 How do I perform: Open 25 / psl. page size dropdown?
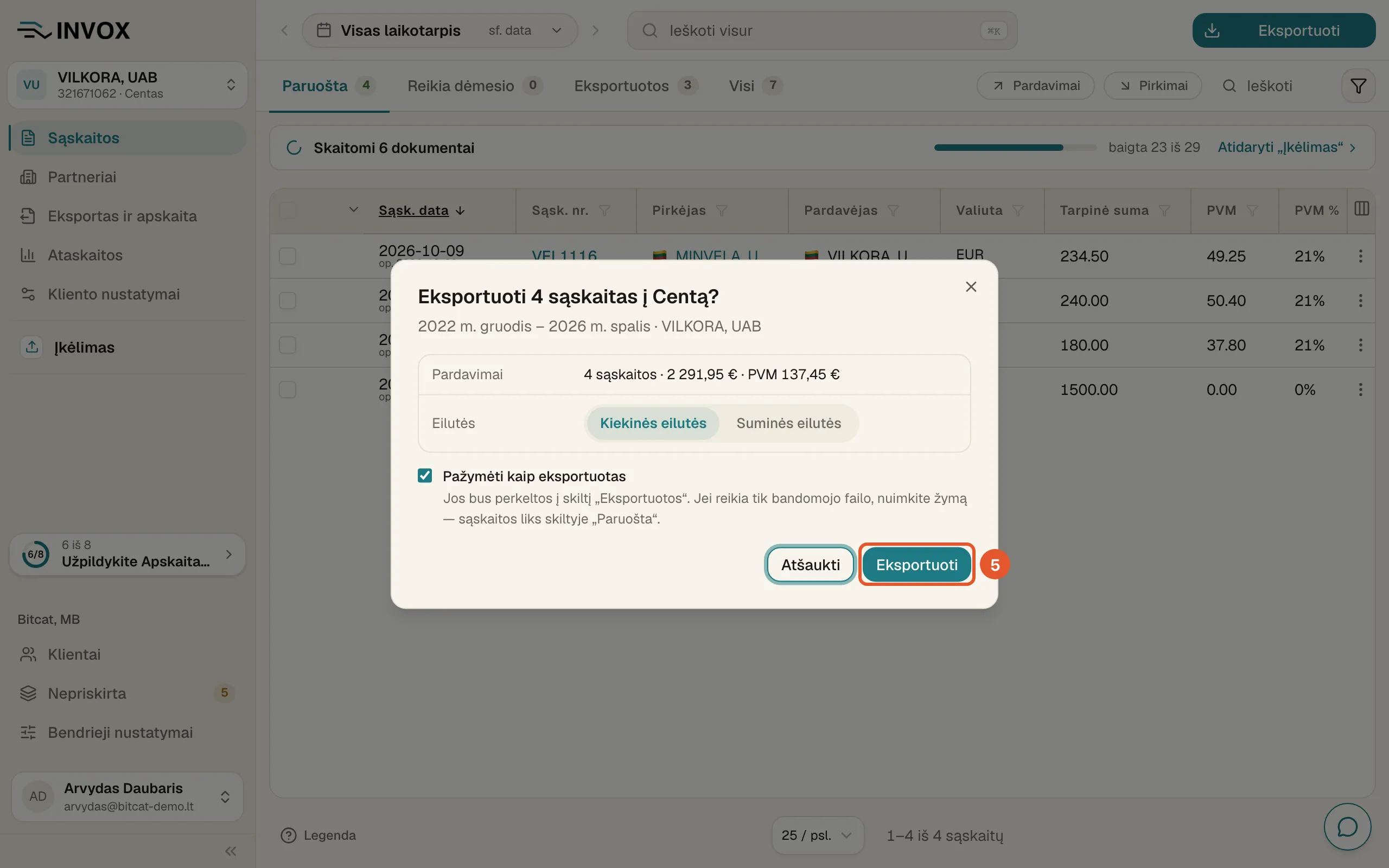coord(817,835)
